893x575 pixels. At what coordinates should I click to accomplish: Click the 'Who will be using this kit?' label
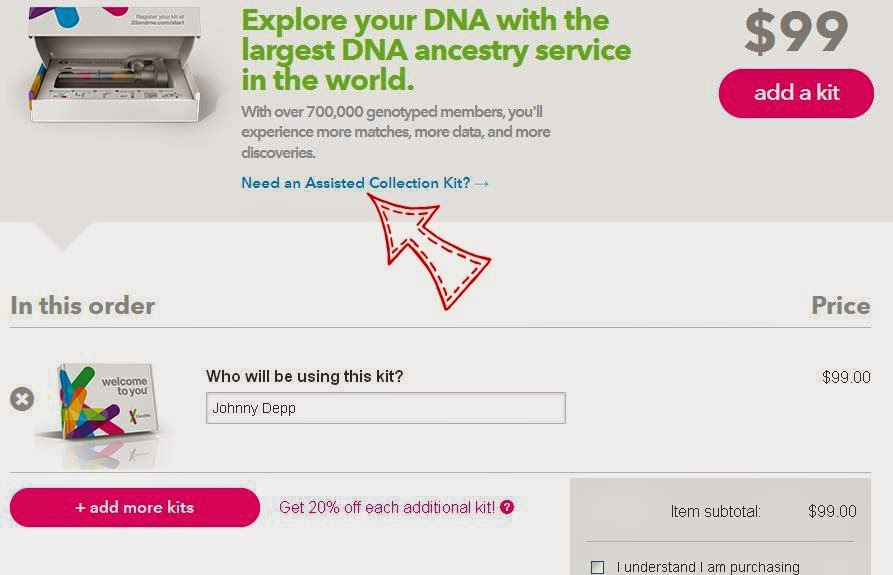304,376
